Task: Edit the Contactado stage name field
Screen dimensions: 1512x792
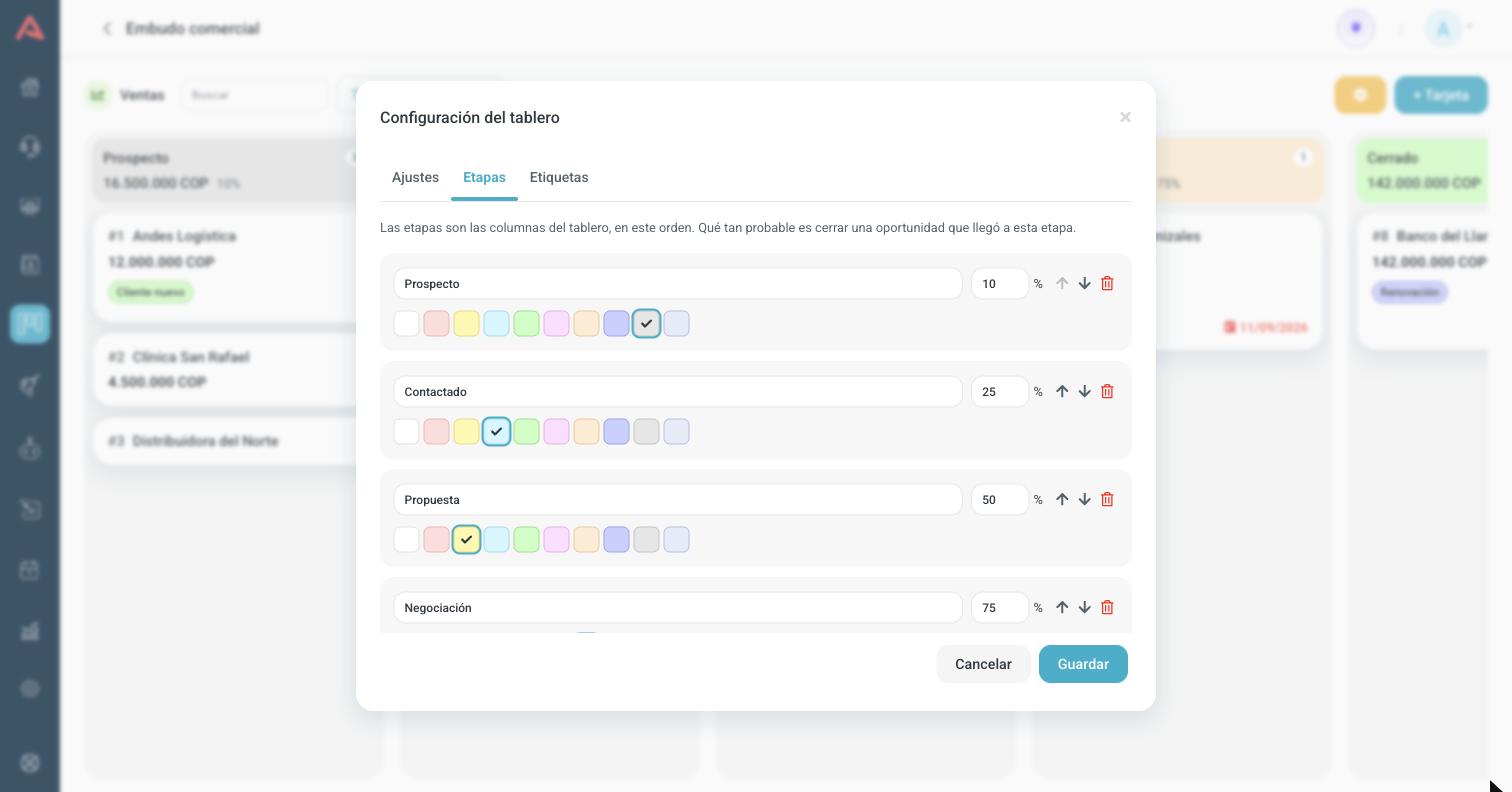Action: pyautogui.click(x=678, y=391)
